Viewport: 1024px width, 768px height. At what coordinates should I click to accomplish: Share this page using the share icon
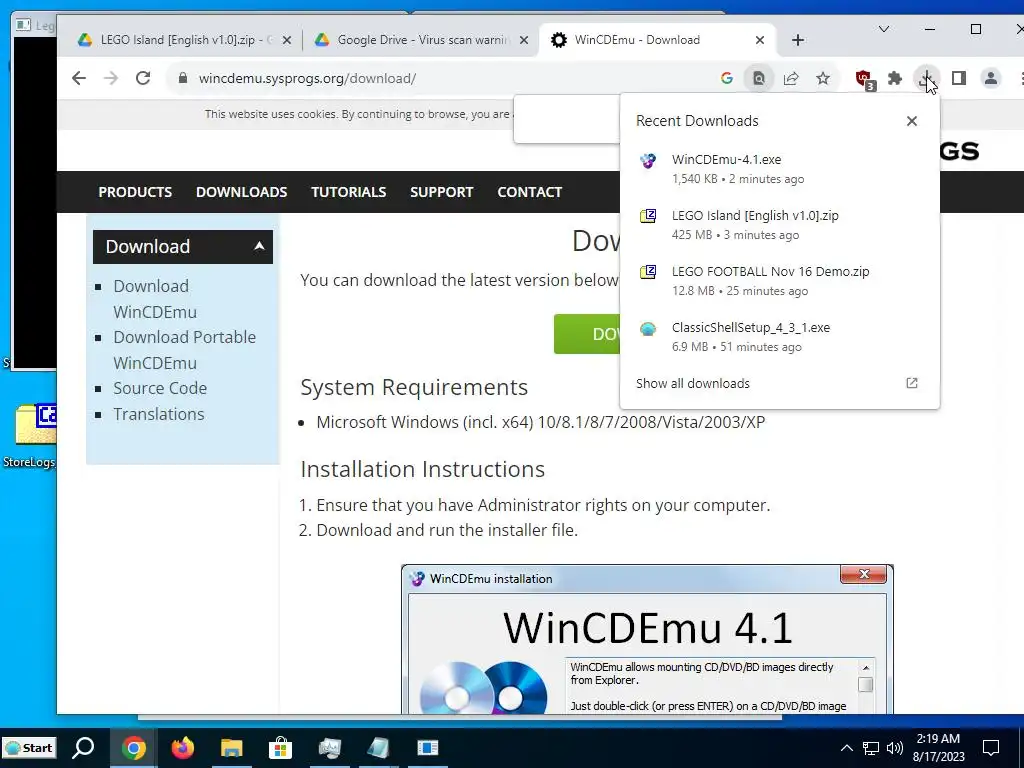coord(791,78)
